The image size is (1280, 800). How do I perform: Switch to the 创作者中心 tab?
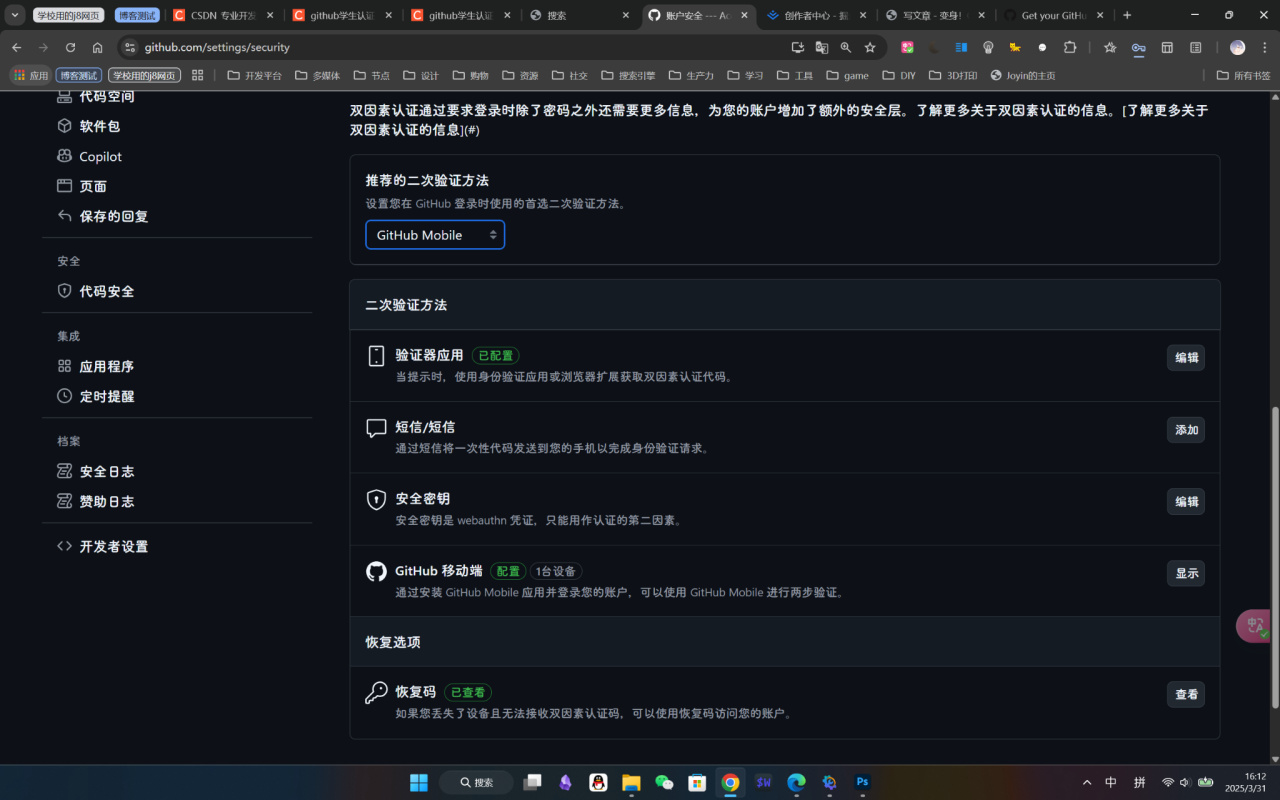coord(818,16)
